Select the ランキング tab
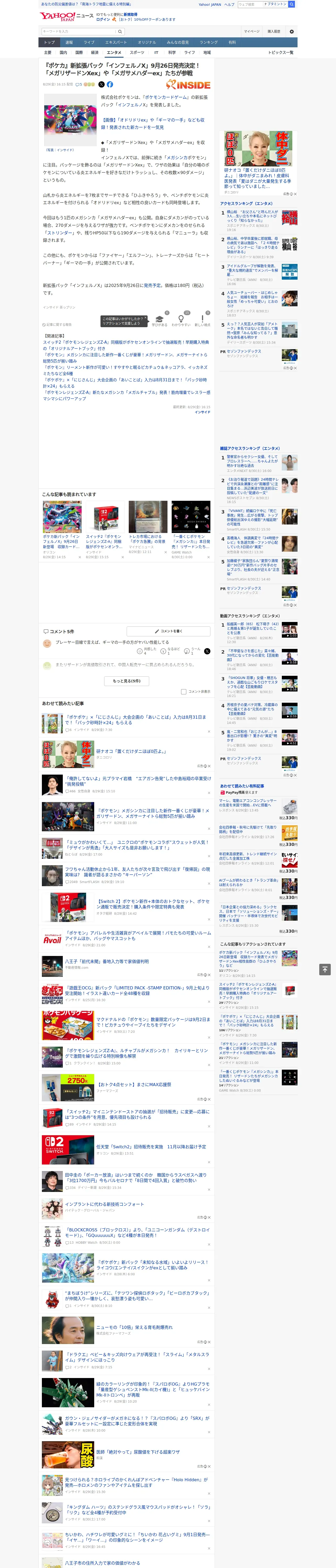This screenshot has width=336, height=1568. [209, 43]
